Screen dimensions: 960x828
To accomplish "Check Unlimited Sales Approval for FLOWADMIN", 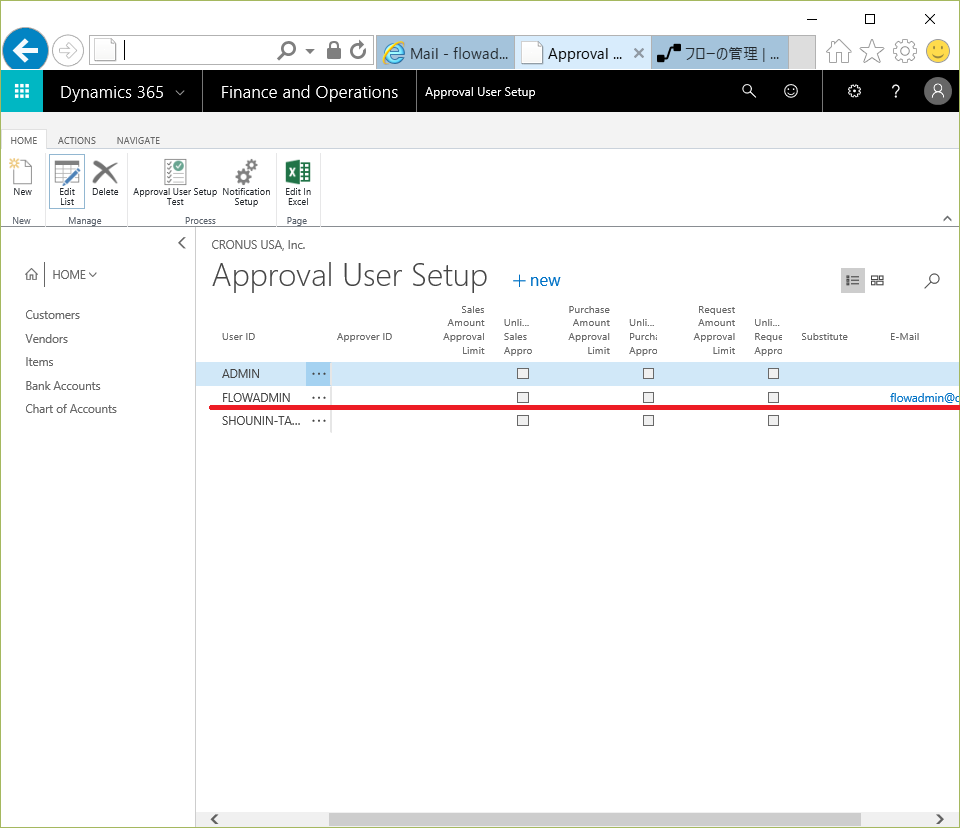I will [523, 397].
